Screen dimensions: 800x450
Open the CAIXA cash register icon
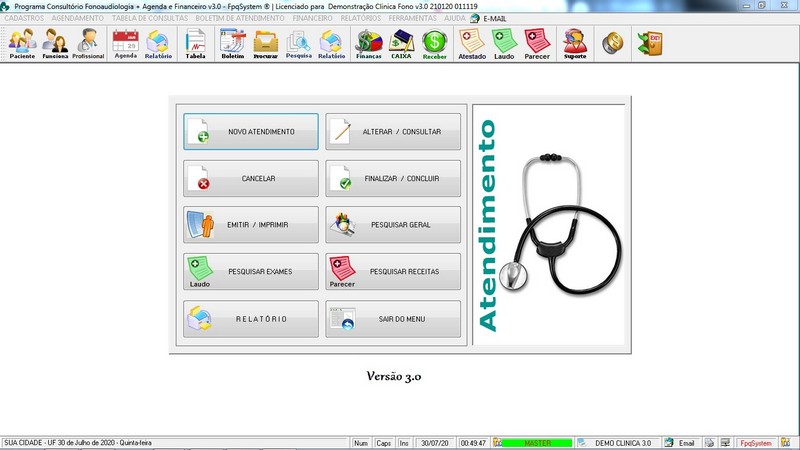coord(402,44)
